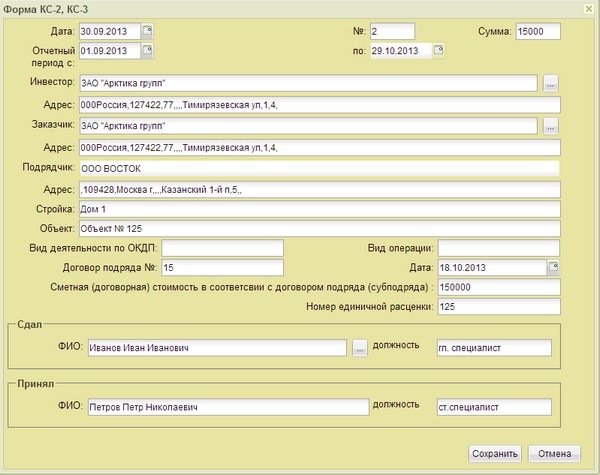This screenshot has width=600, height=475.
Task: Click the Номер единичной расценки label
Action: (x=370, y=307)
